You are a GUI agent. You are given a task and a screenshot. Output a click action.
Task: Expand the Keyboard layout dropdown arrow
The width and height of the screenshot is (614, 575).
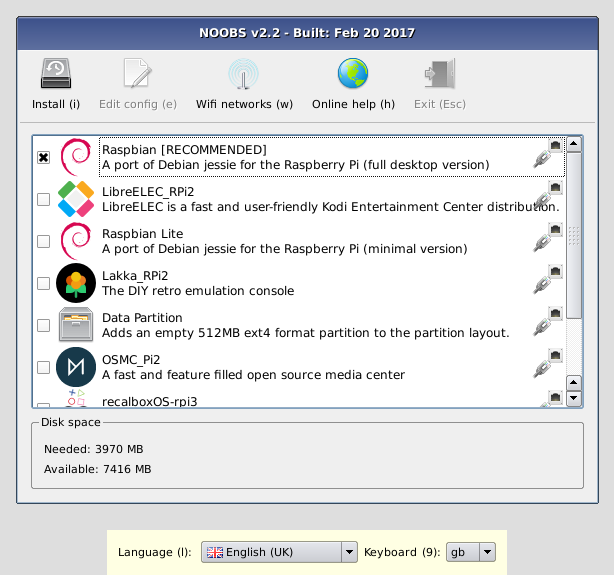tap(487, 552)
